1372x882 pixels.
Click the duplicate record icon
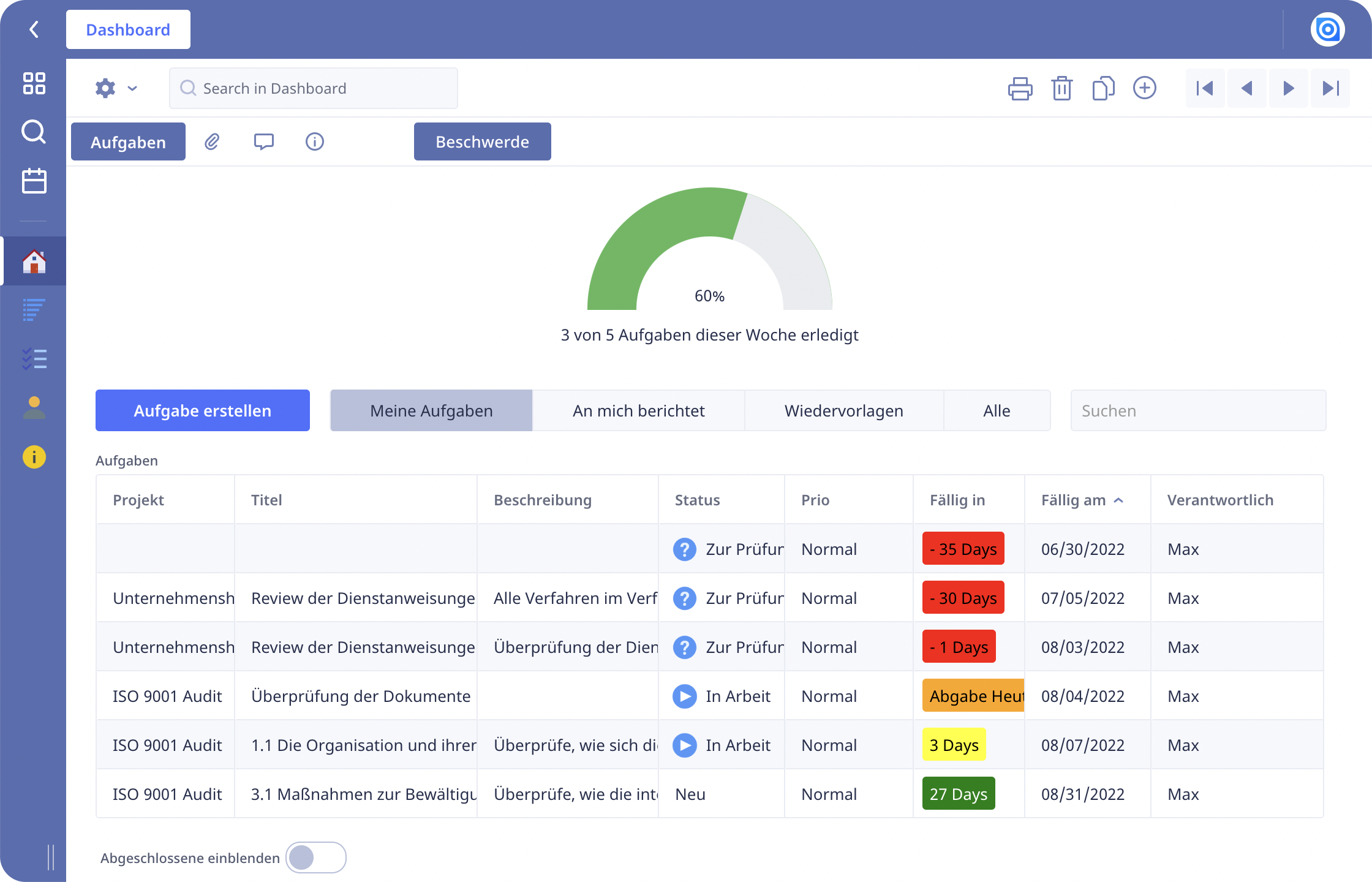coord(1103,88)
